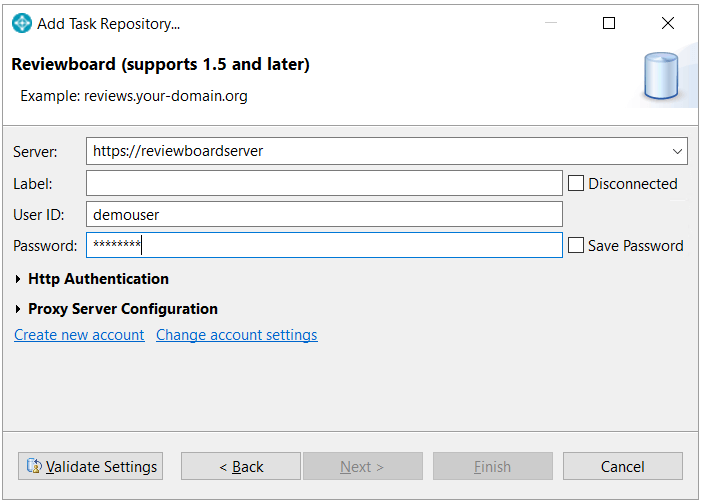Viewport: 704px width, 501px height.
Task: Click the Validate Settings button
Action: tap(90, 466)
